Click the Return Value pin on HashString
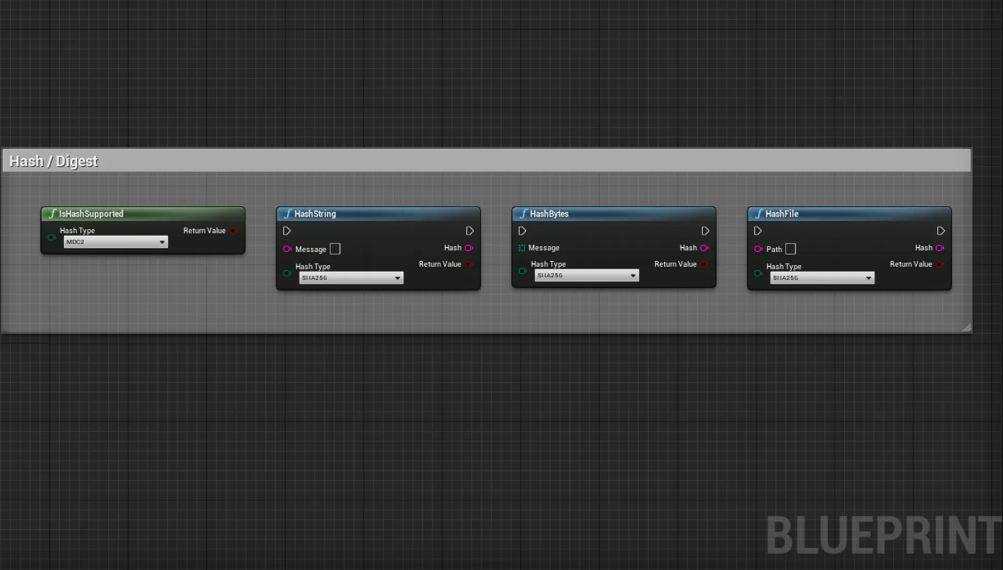1003x570 pixels. [469, 264]
